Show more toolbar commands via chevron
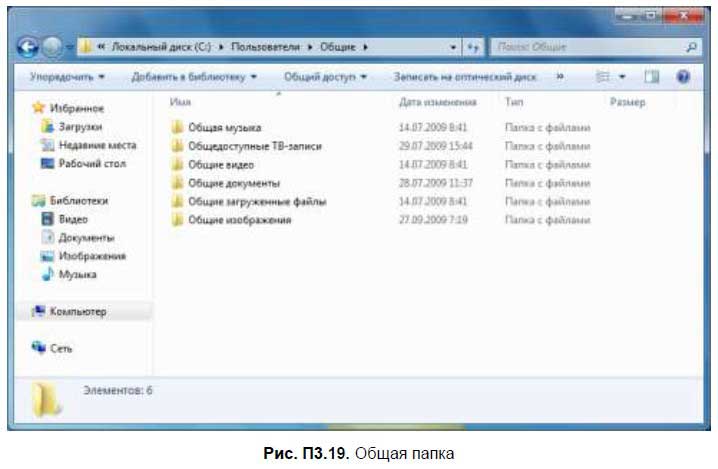The width and height of the screenshot is (718, 469). click(560, 77)
